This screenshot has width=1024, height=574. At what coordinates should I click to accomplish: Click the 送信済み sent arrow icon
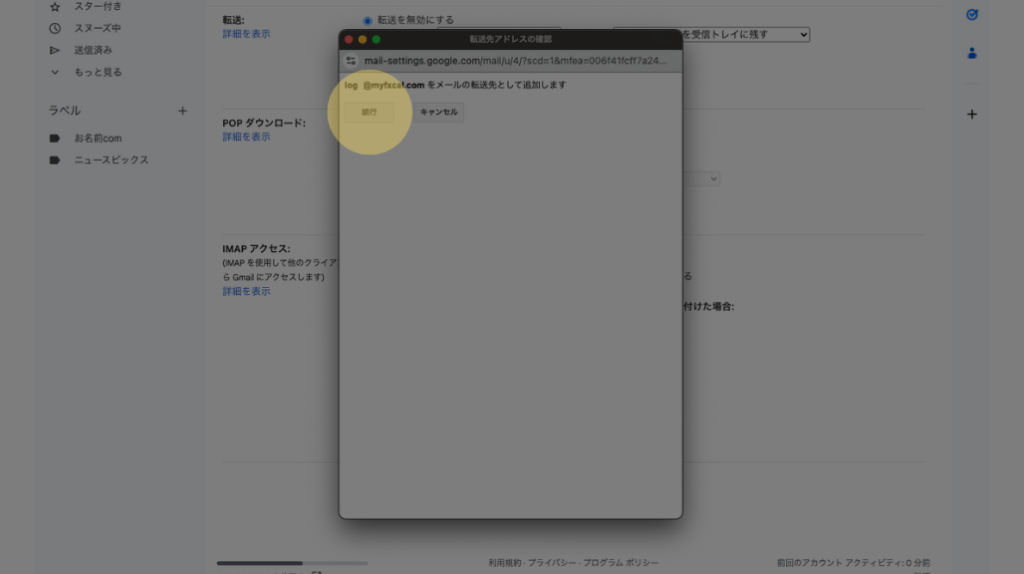55,50
